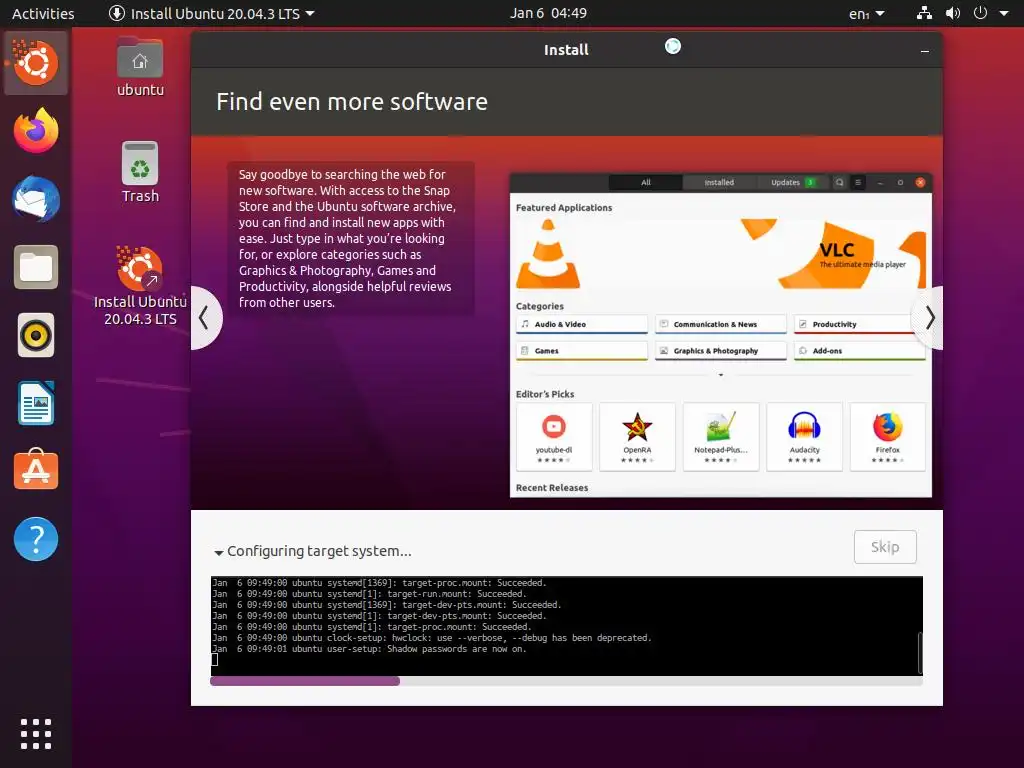Click the Featured Applications heading
Image resolution: width=1024 pixels, height=768 pixels.
pos(564,208)
